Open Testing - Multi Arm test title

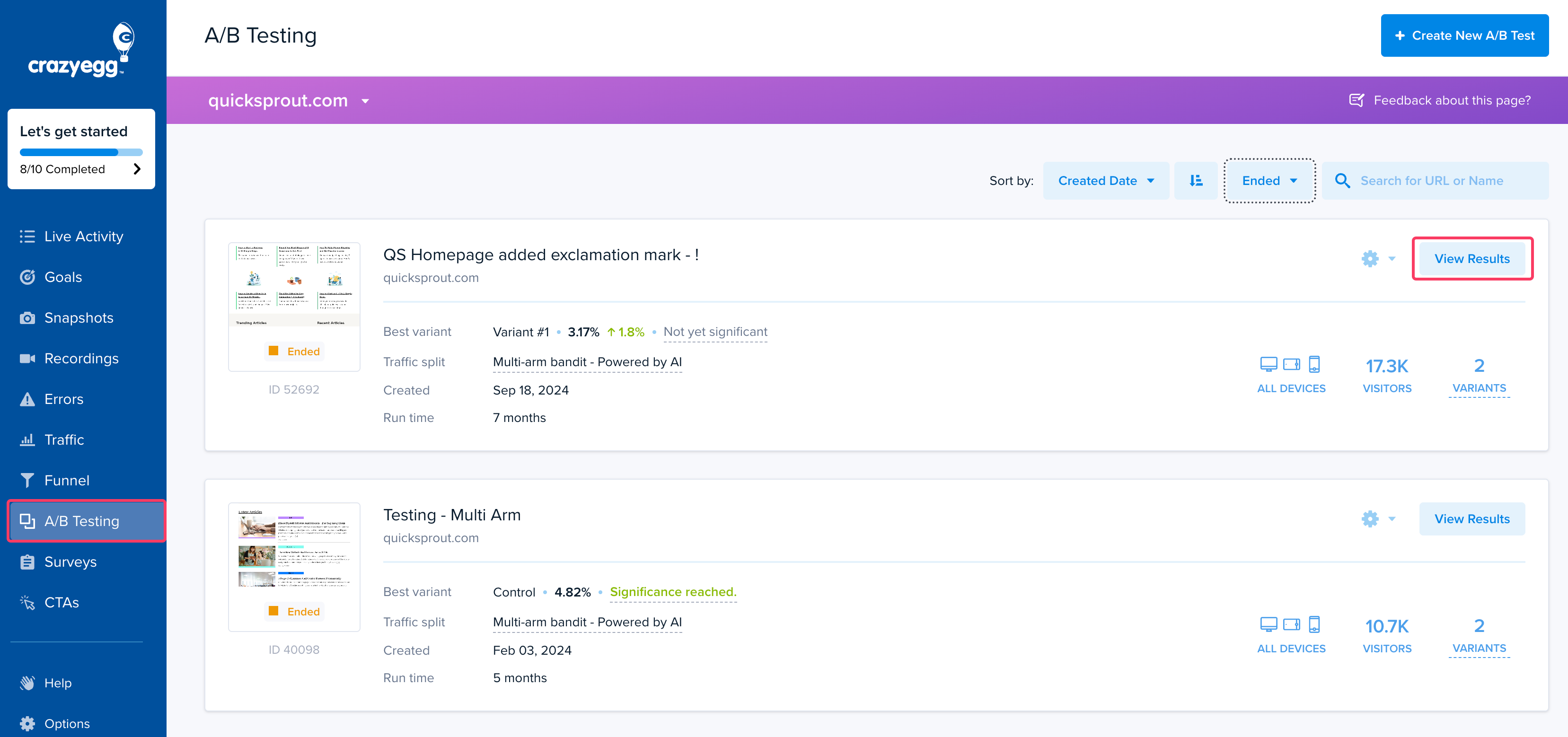[452, 515]
